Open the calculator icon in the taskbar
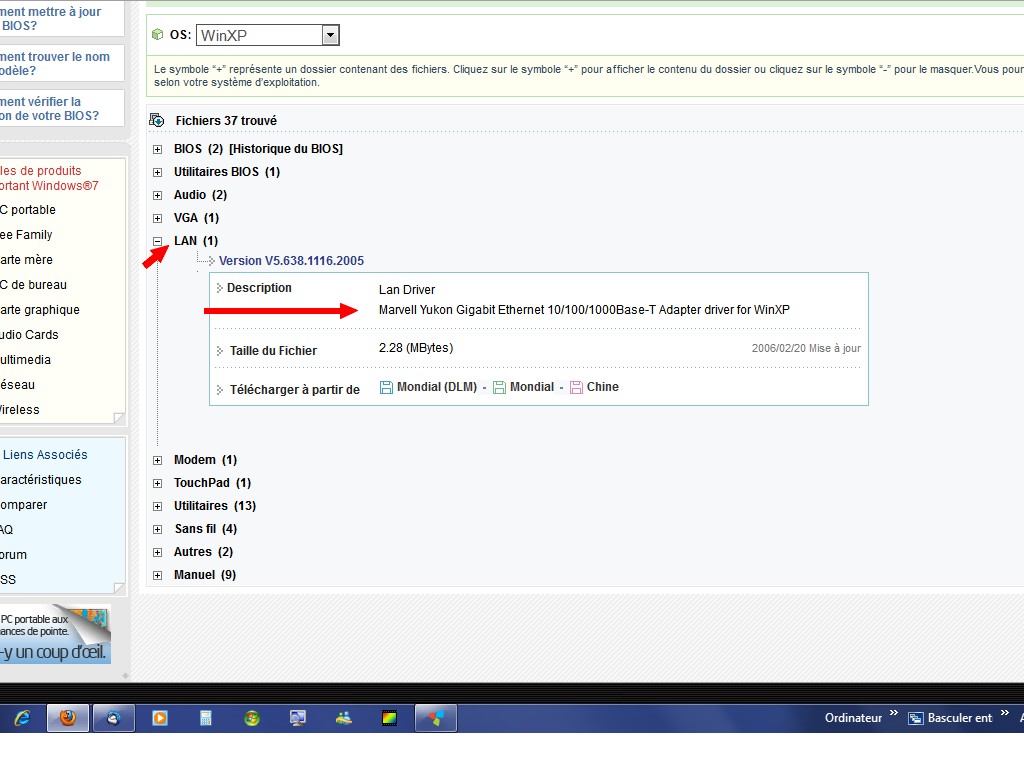The height and width of the screenshot is (768, 1024). pos(206,717)
